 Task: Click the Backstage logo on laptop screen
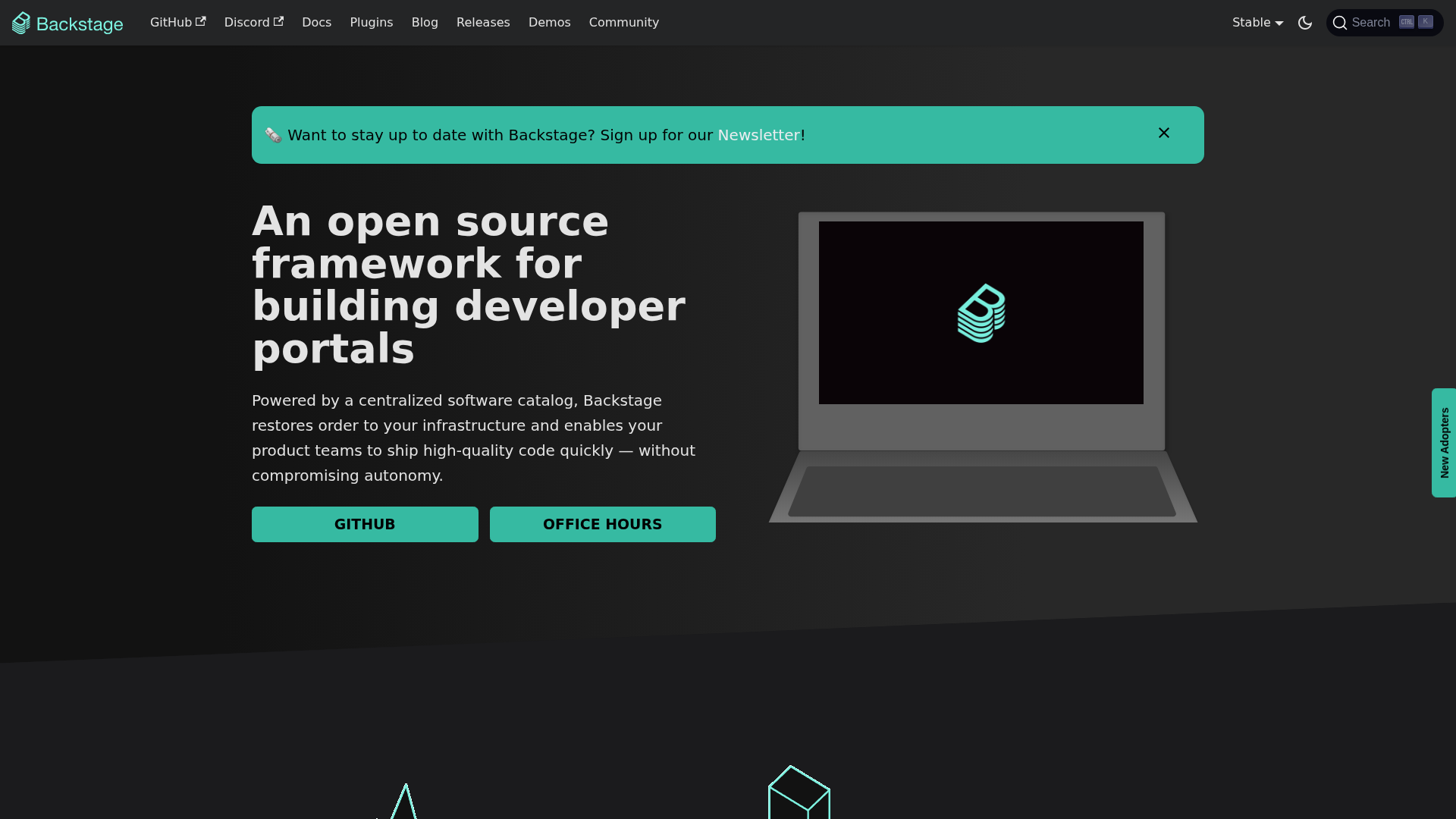tap(981, 313)
